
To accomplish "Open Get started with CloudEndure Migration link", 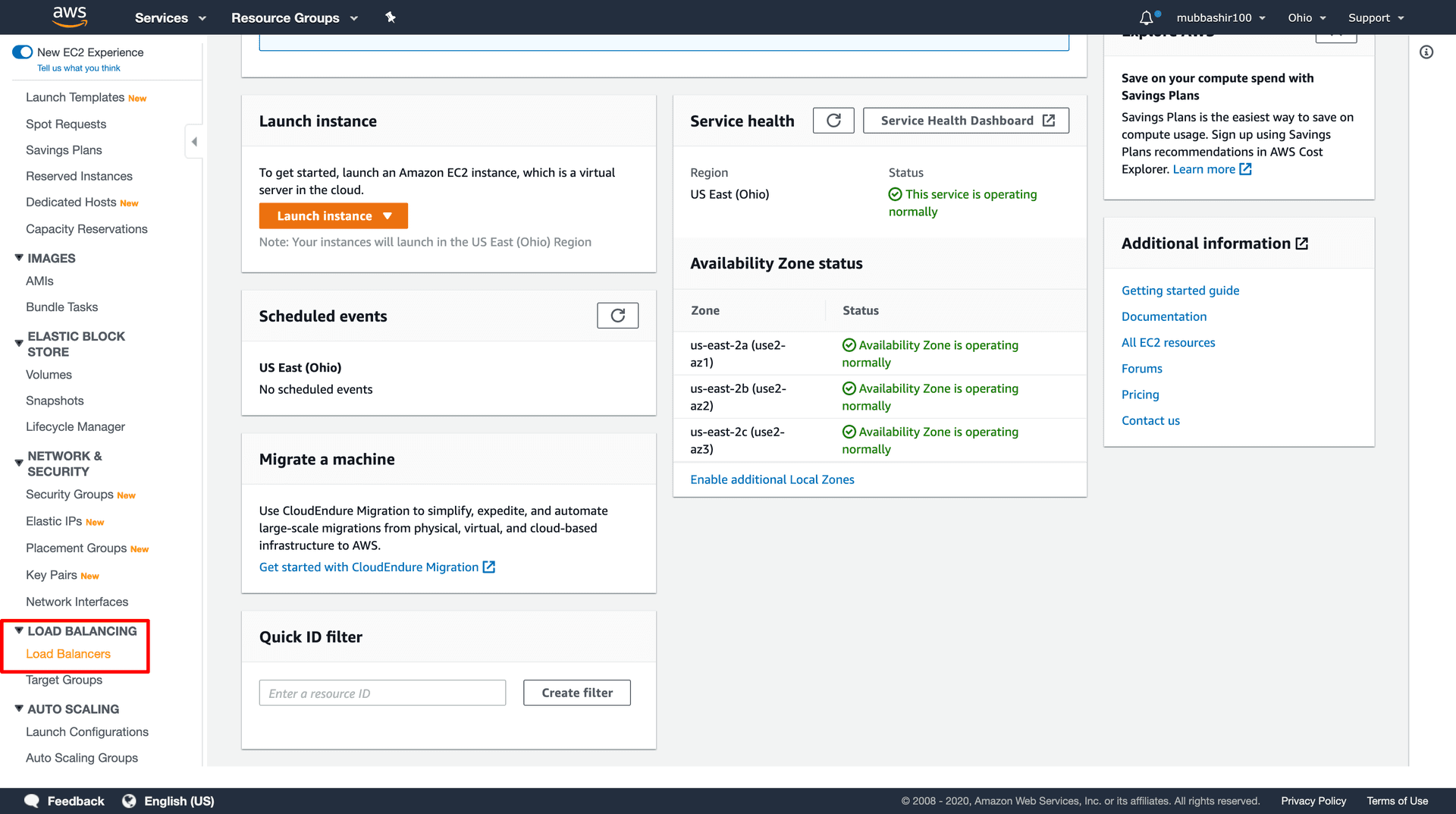I will [x=369, y=567].
